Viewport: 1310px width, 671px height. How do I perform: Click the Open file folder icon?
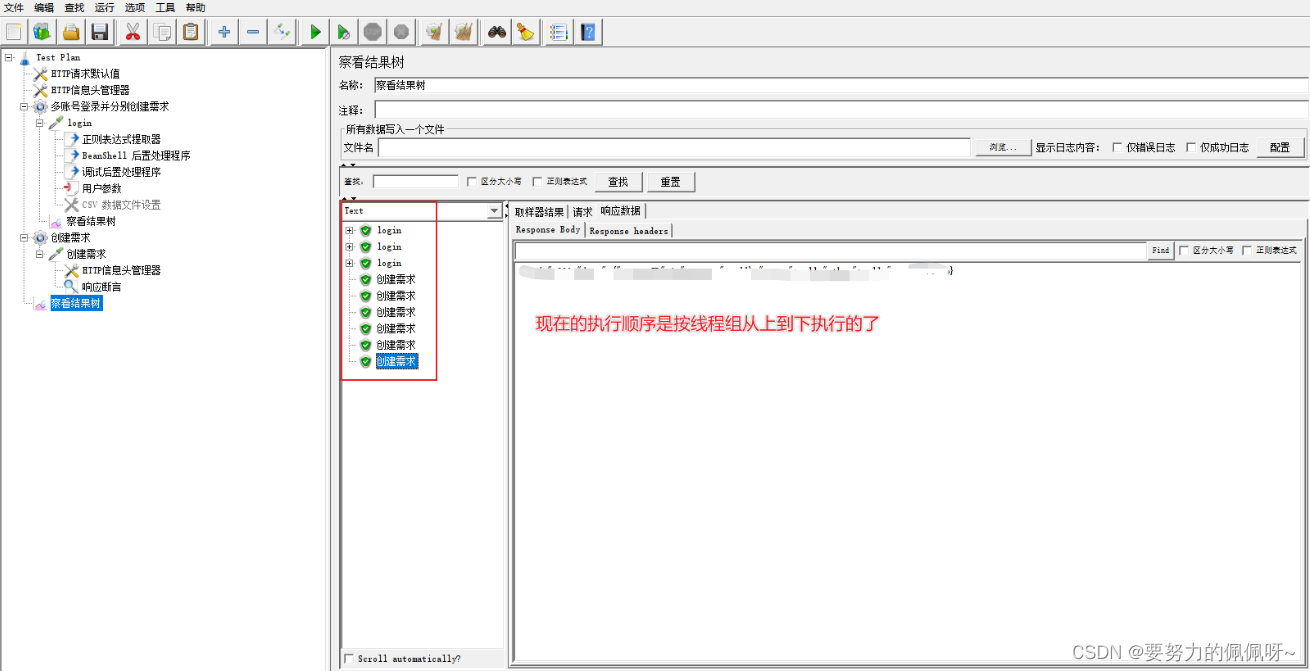click(71, 32)
